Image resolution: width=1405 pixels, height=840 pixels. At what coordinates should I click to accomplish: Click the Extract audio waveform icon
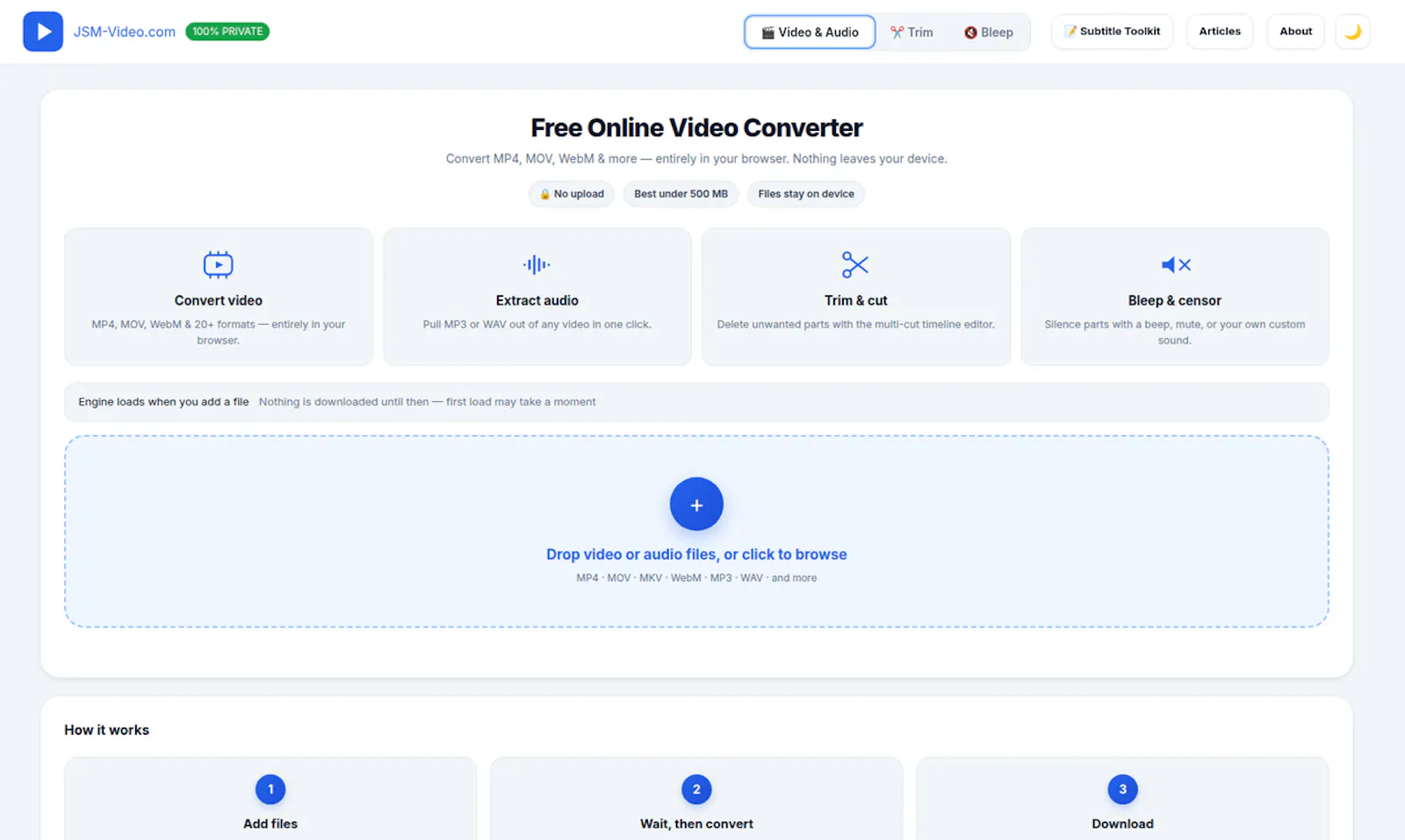(537, 264)
